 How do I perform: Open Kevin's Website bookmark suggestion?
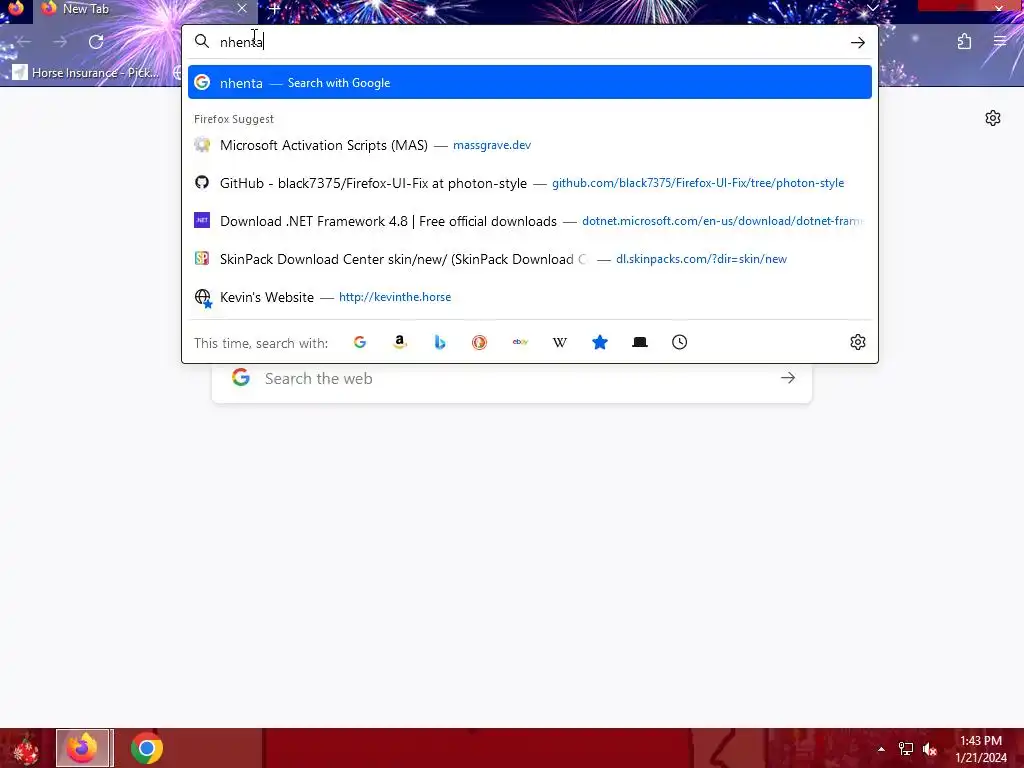point(530,296)
